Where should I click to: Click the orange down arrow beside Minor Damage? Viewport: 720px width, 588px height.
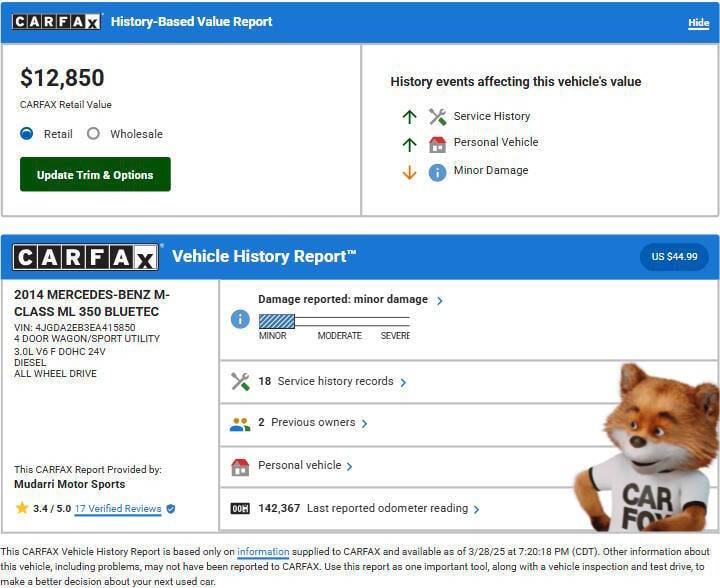pos(409,173)
